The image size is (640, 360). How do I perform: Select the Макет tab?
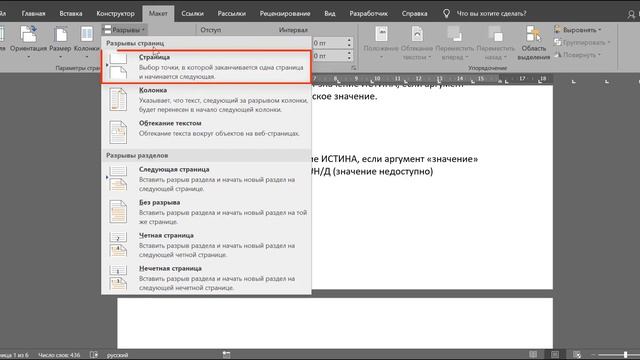click(158, 13)
